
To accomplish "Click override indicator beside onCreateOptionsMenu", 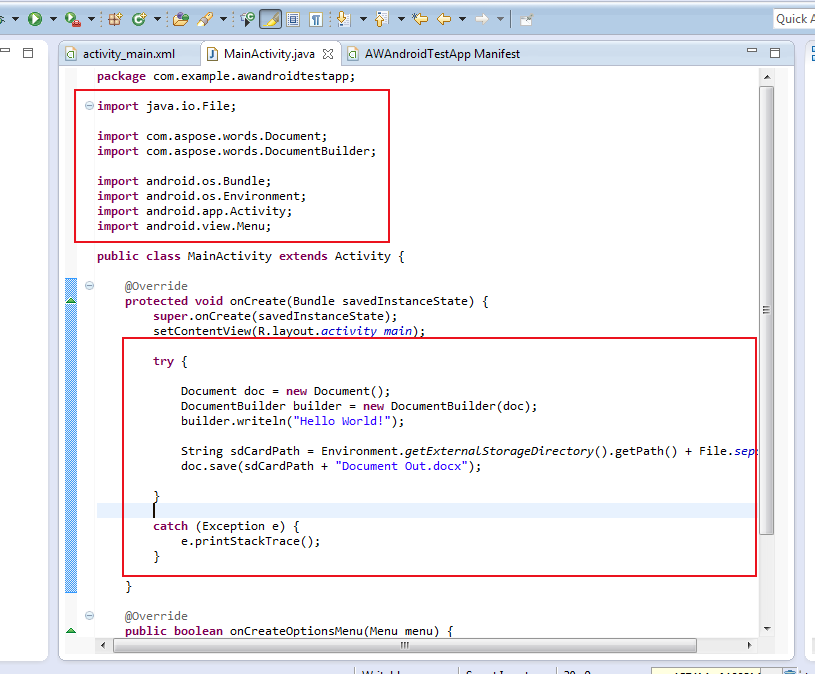I will [x=71, y=630].
